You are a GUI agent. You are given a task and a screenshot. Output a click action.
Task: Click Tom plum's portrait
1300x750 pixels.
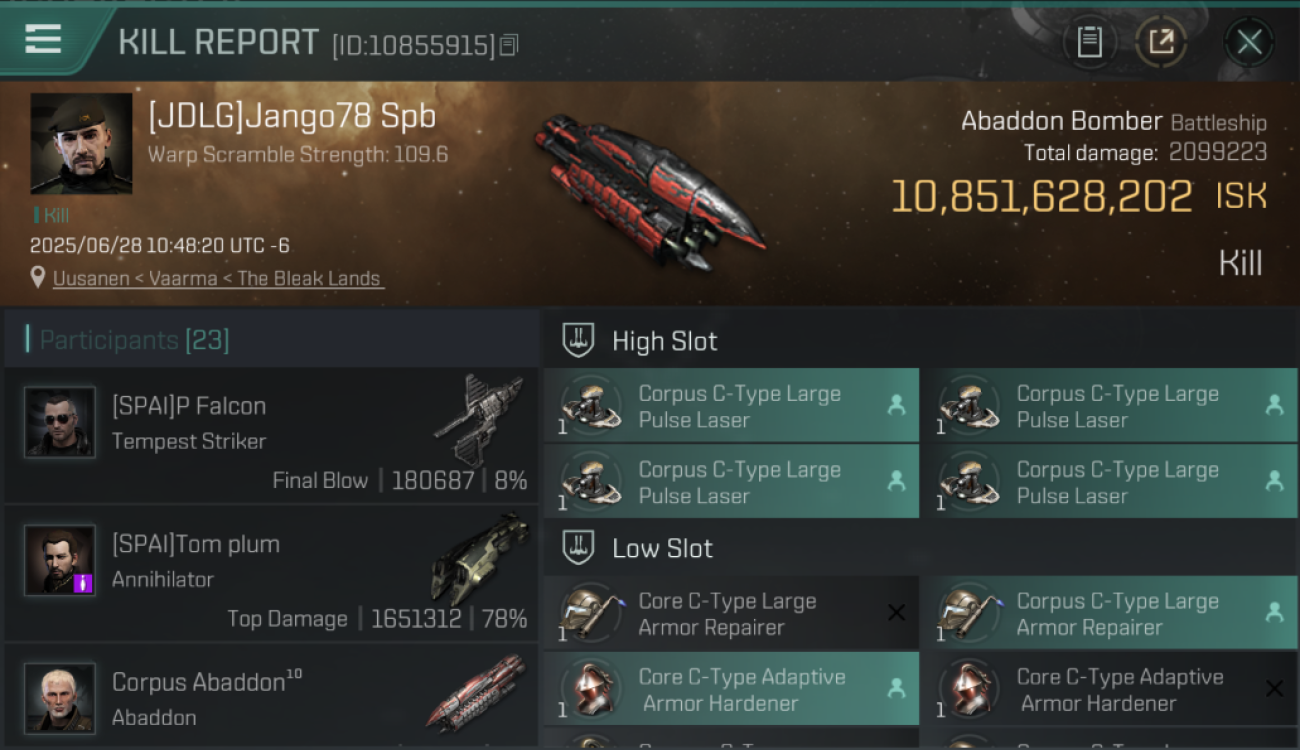[x=60, y=560]
